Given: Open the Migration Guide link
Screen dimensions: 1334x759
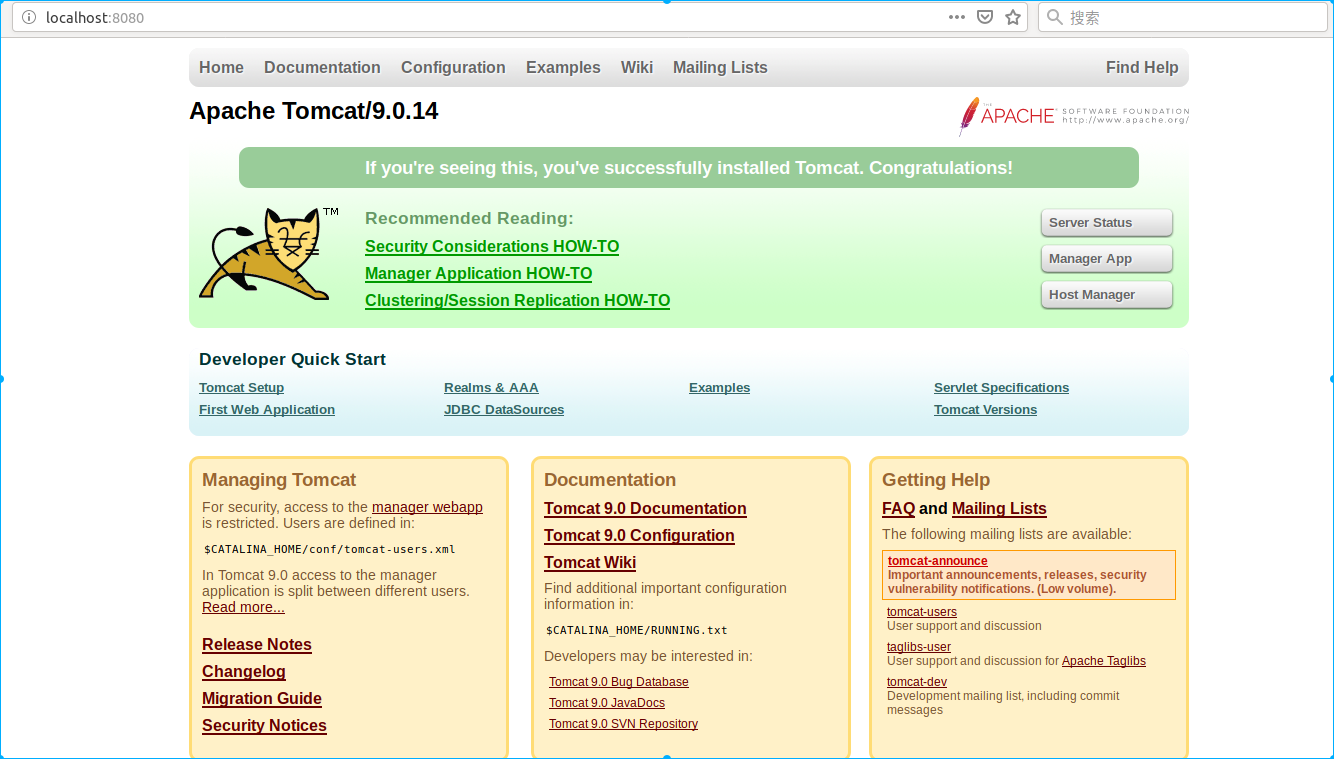Looking at the screenshot, I should (x=262, y=698).
